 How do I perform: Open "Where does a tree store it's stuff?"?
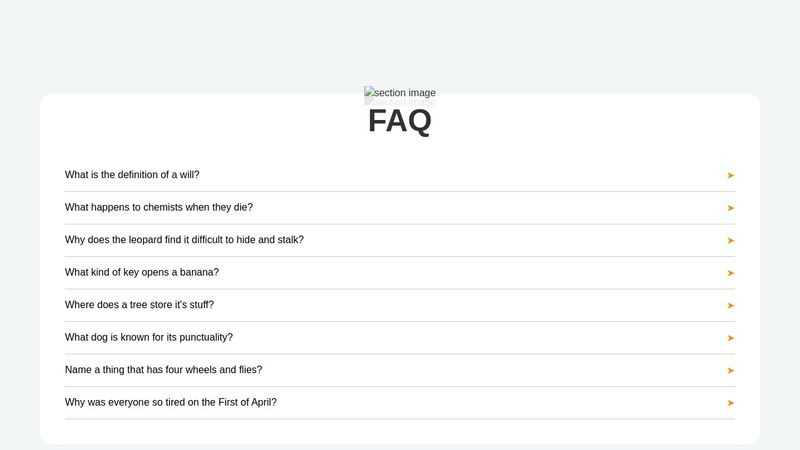coord(399,305)
